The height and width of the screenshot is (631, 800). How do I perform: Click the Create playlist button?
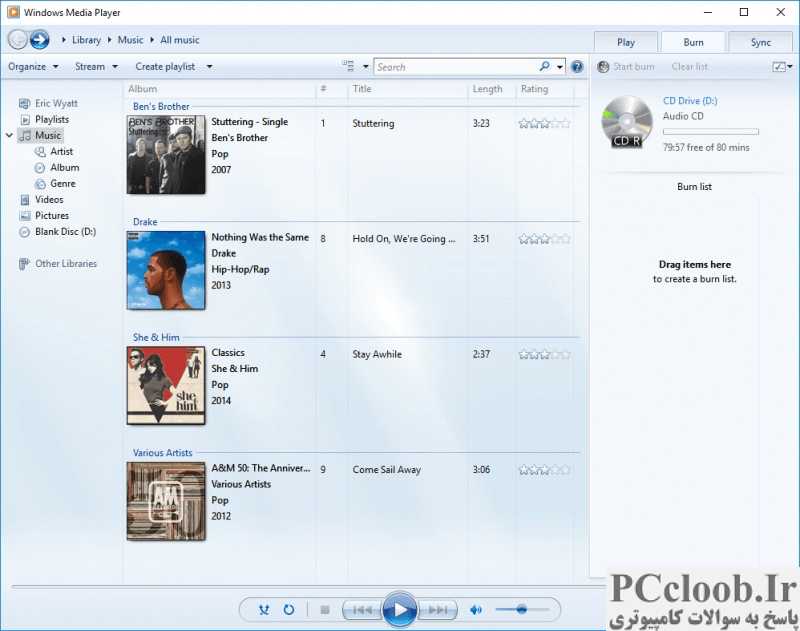165,67
